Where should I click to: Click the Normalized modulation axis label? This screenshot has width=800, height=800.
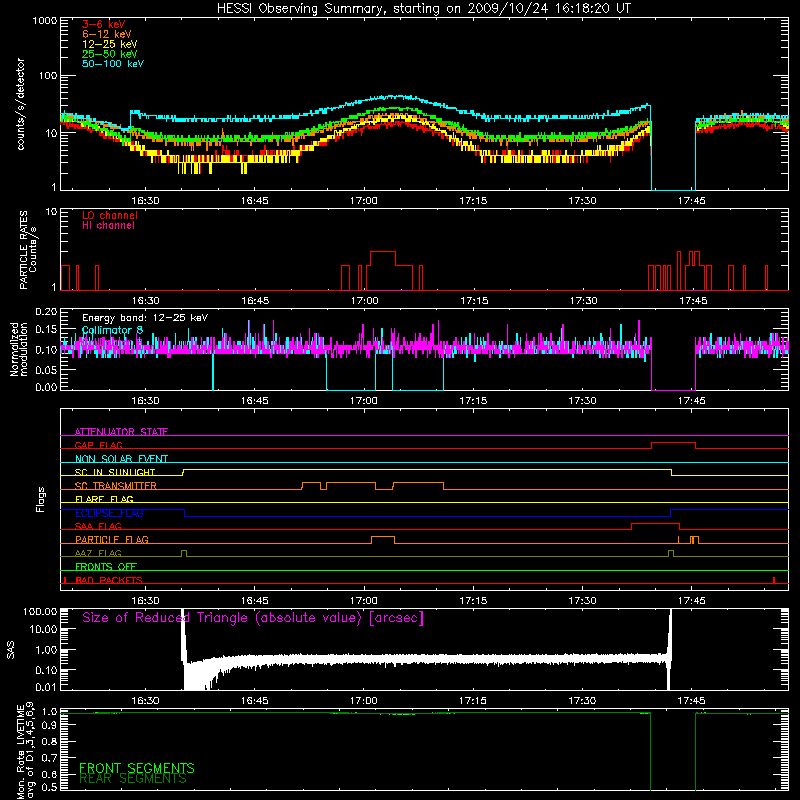tap(19, 349)
